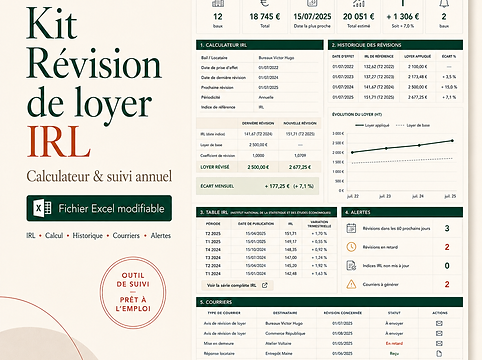Click the Outil de suivi prêt à l'emploi badge
This screenshot has height=360, width=482.
tap(133, 293)
